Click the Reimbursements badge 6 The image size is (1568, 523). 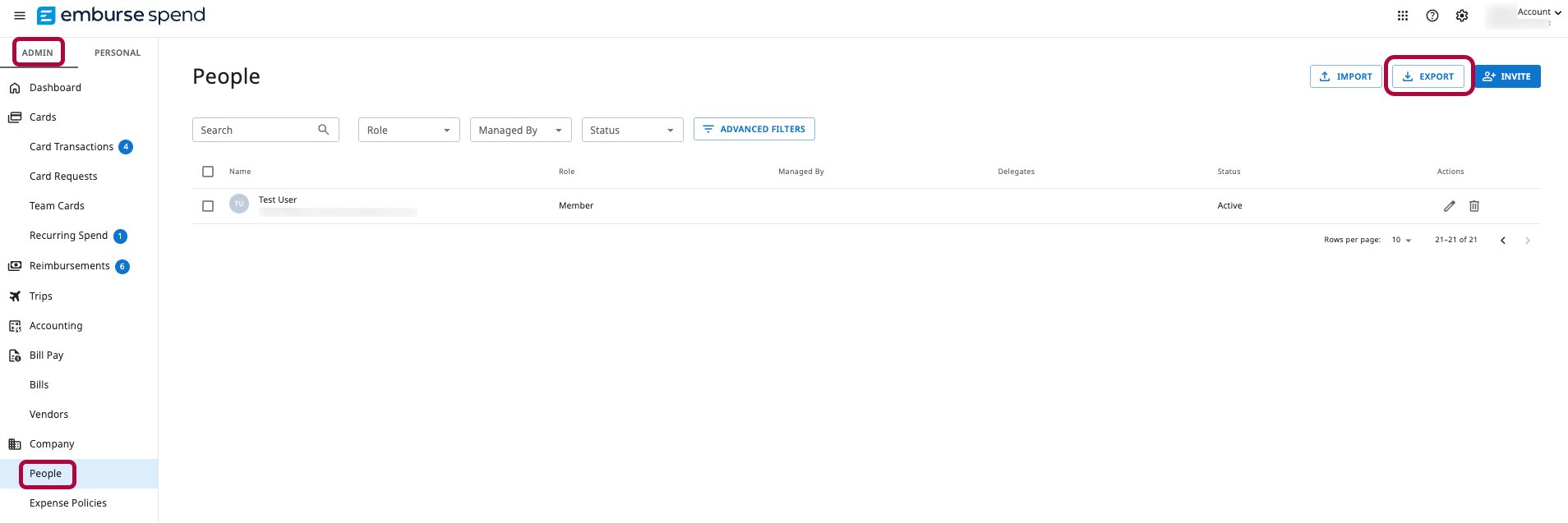122,267
